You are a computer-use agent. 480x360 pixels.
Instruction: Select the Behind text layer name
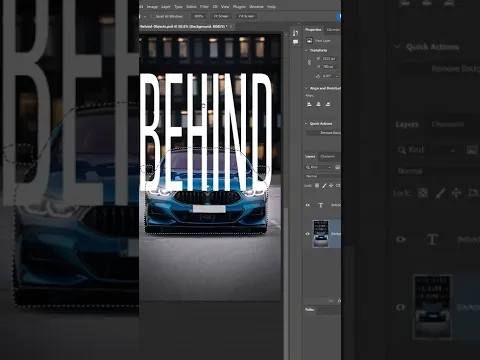pyautogui.click(x=336, y=205)
